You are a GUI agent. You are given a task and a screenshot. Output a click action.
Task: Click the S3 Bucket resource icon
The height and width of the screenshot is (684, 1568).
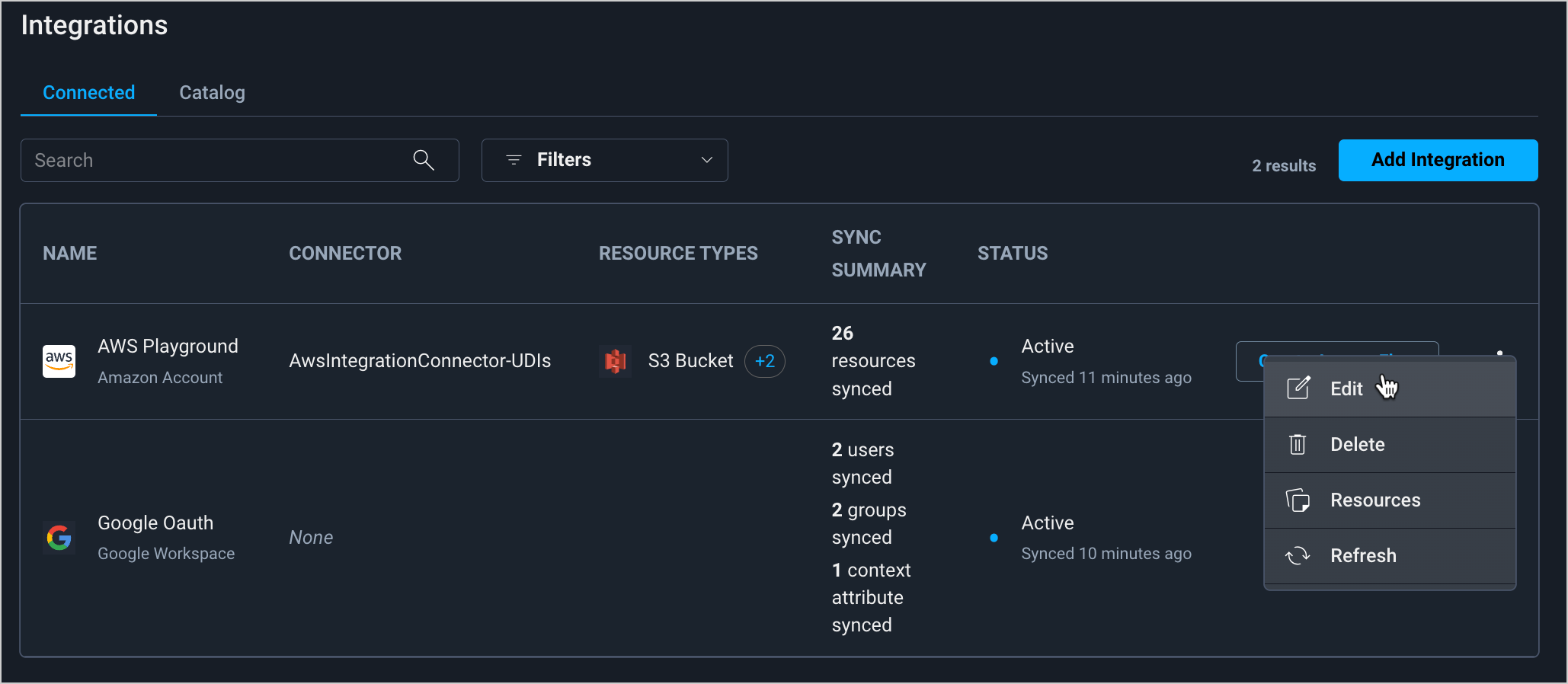click(615, 361)
